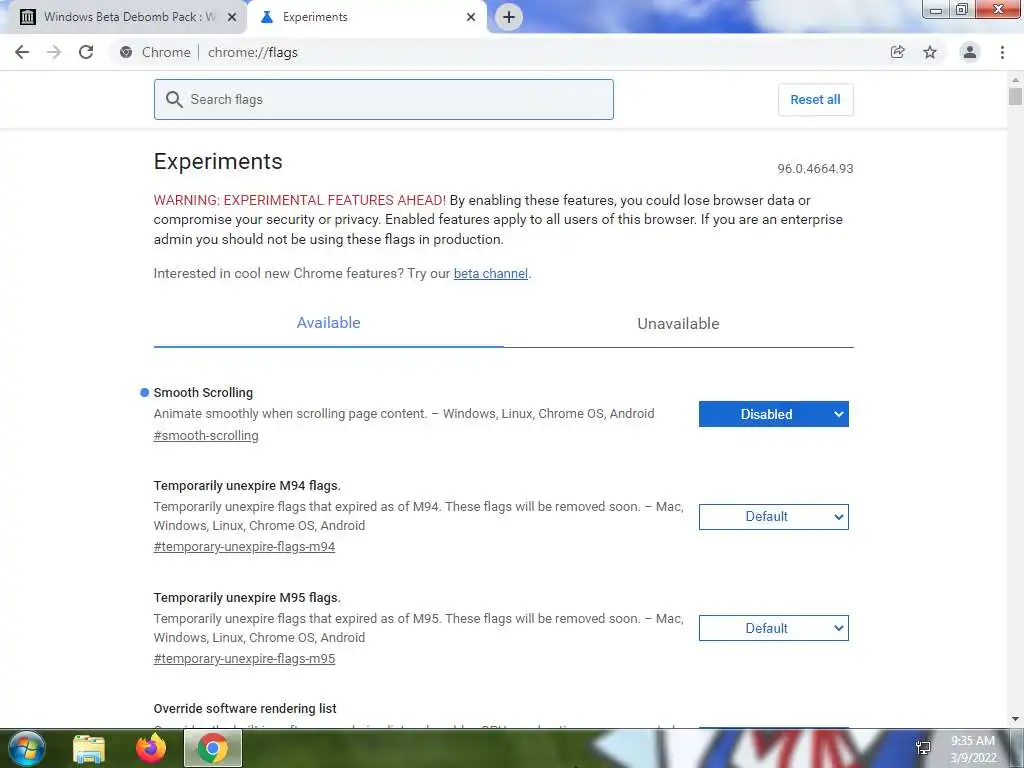The width and height of the screenshot is (1024, 768).
Task: Click the vertical scrollbar thumb
Action: (x=1015, y=97)
